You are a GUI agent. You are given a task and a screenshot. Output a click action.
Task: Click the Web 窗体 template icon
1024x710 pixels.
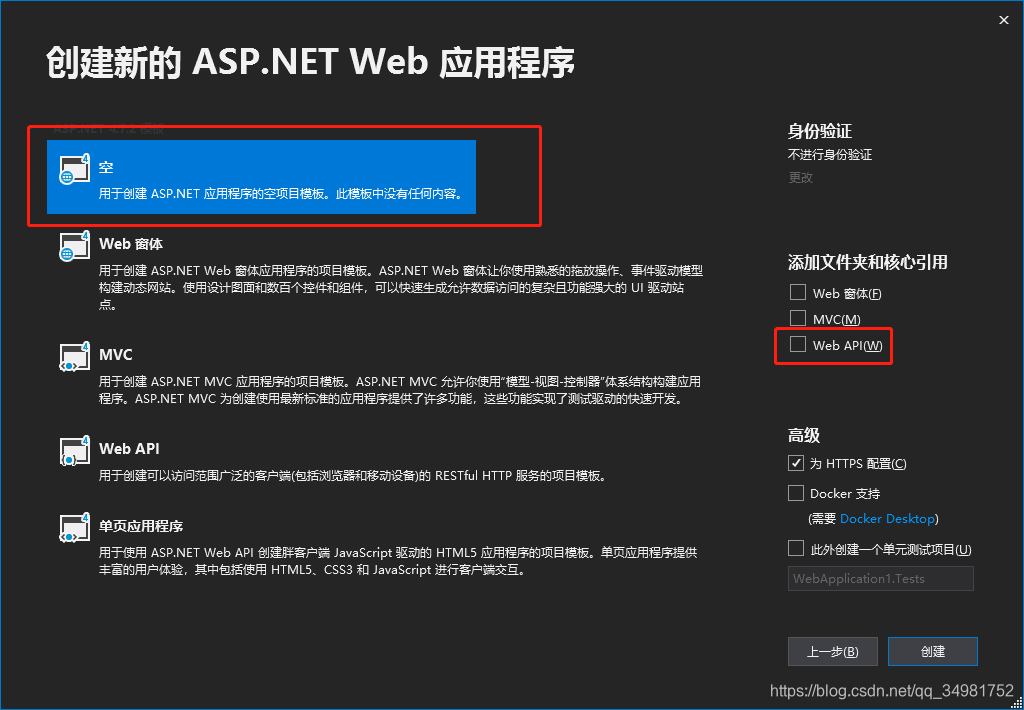pos(74,246)
